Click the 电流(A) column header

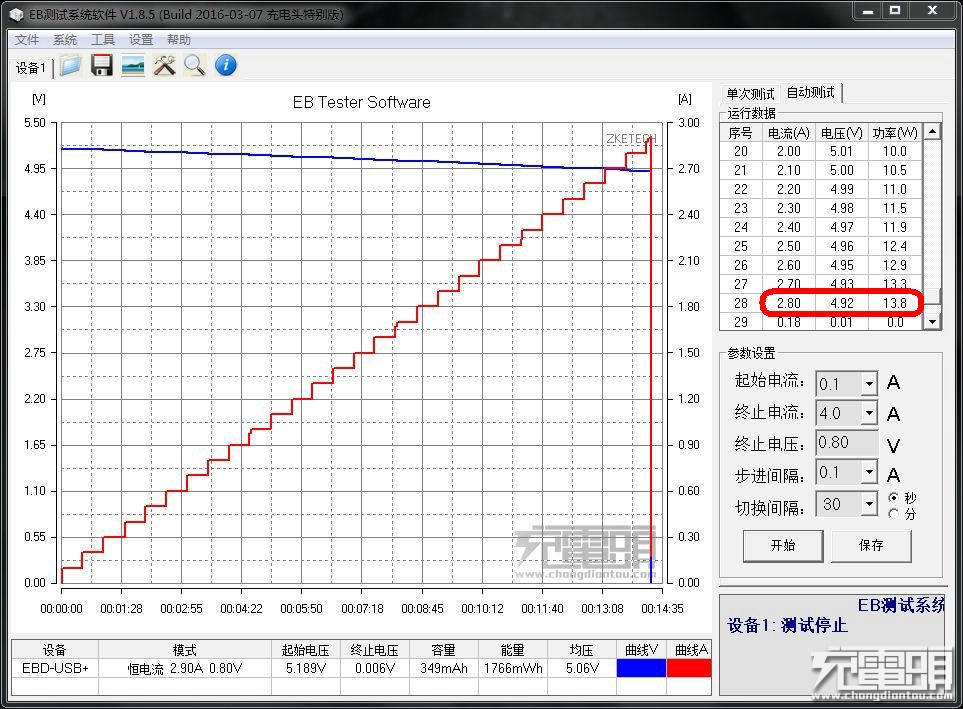789,133
